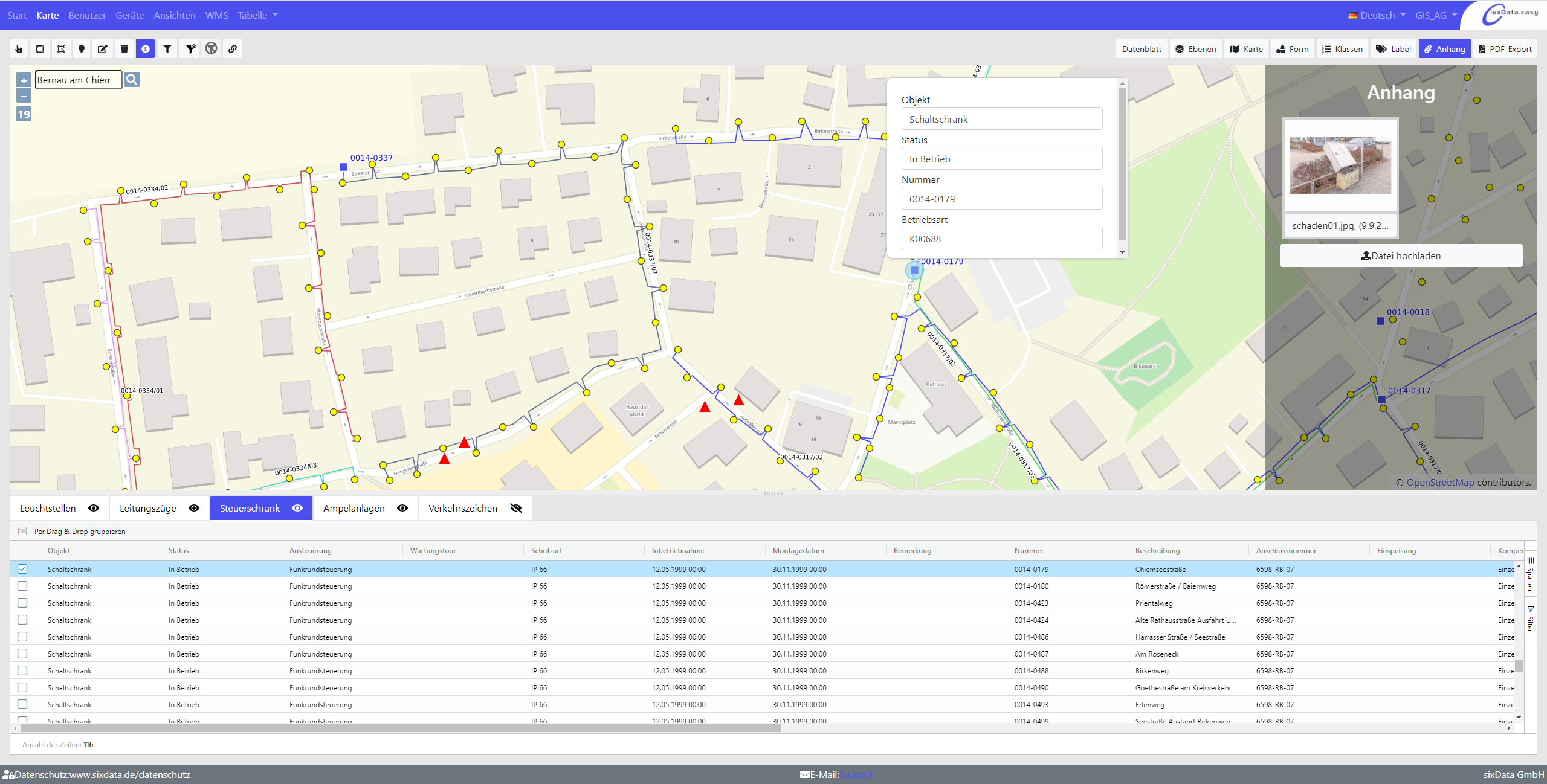Image resolution: width=1547 pixels, height=784 pixels.
Task: Select the location pin placement tool
Action: (x=81, y=49)
